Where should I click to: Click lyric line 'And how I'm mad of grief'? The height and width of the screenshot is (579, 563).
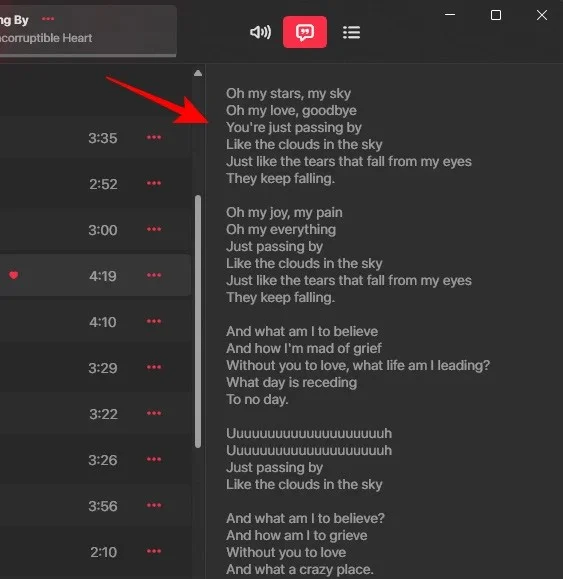point(304,348)
